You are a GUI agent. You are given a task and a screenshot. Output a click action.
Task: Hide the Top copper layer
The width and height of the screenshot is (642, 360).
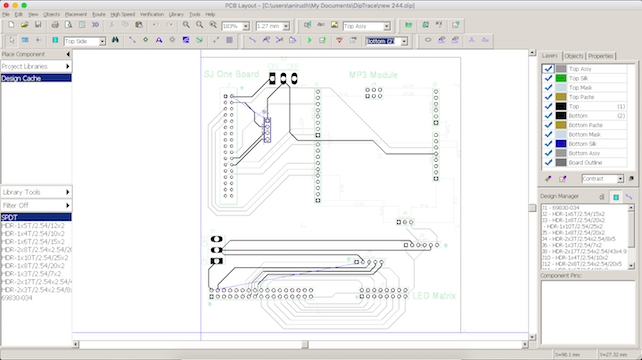click(548, 106)
